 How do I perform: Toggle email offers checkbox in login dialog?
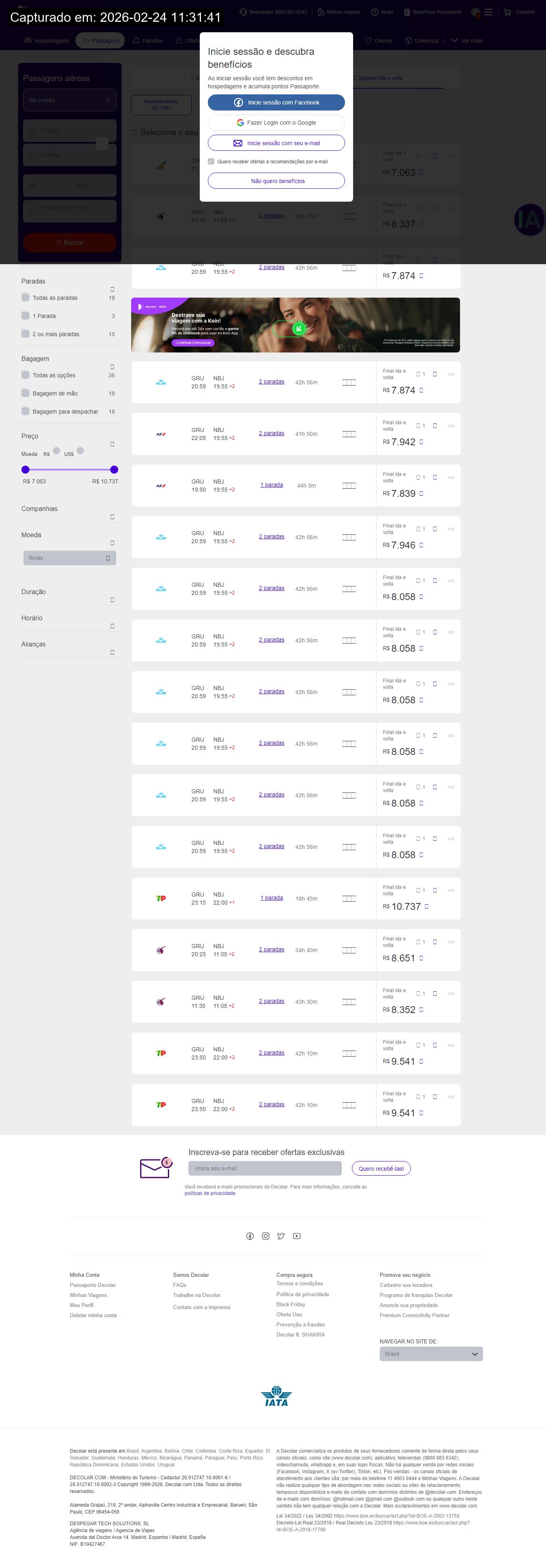click(x=211, y=161)
